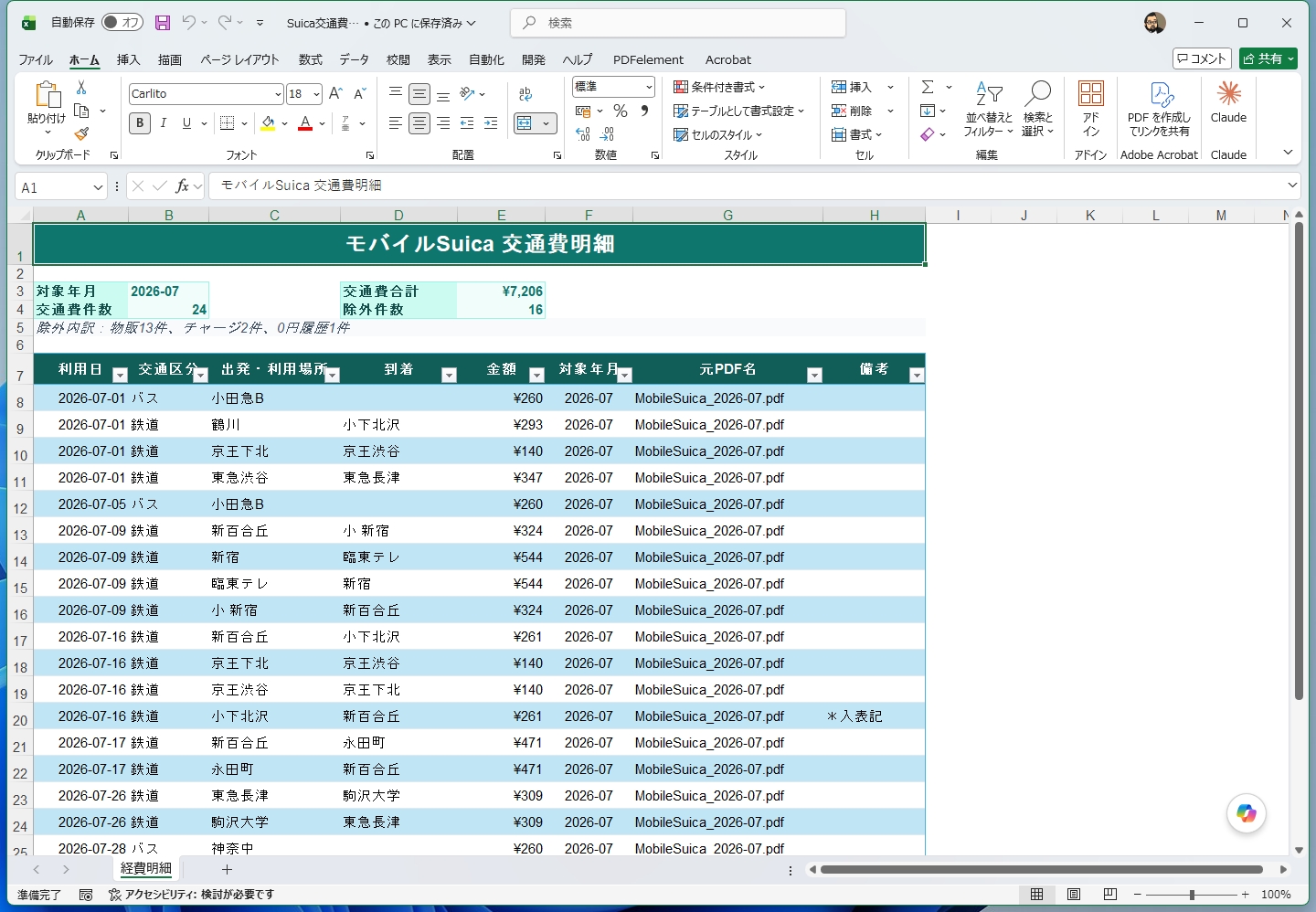Select Normal view in status bar
The width and height of the screenshot is (1316, 912).
[1037, 895]
